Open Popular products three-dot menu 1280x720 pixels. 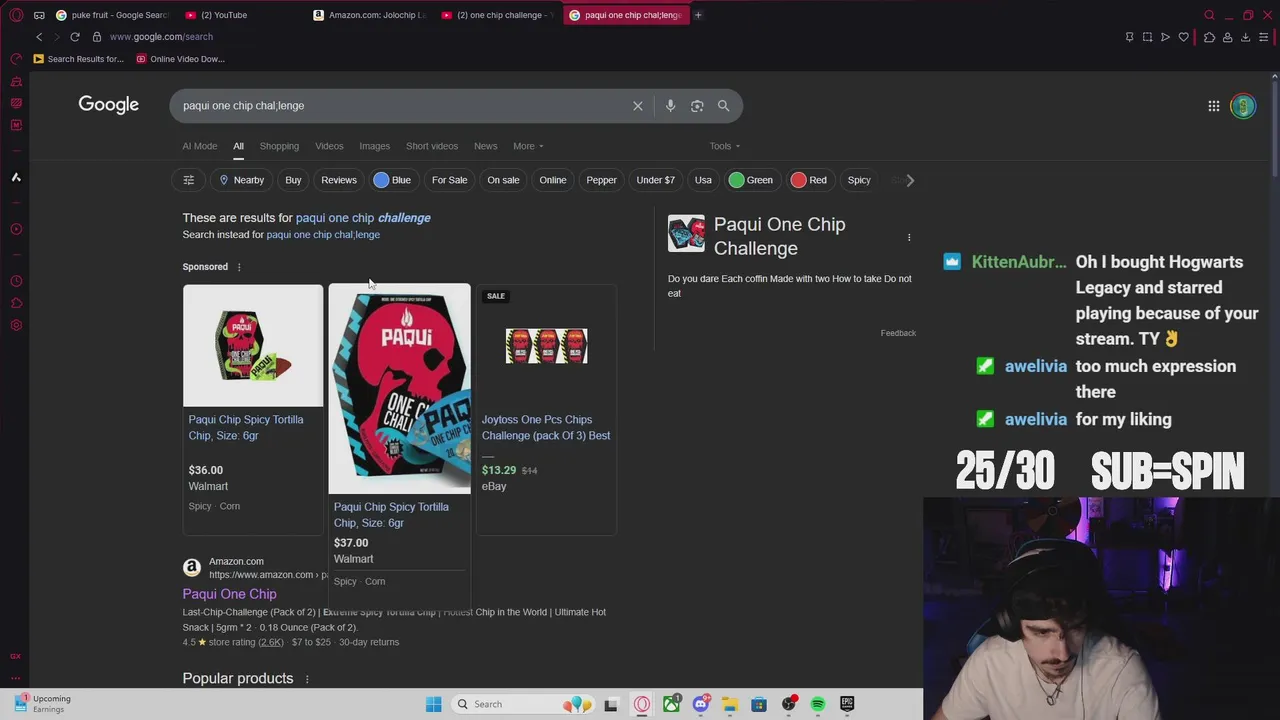307,679
